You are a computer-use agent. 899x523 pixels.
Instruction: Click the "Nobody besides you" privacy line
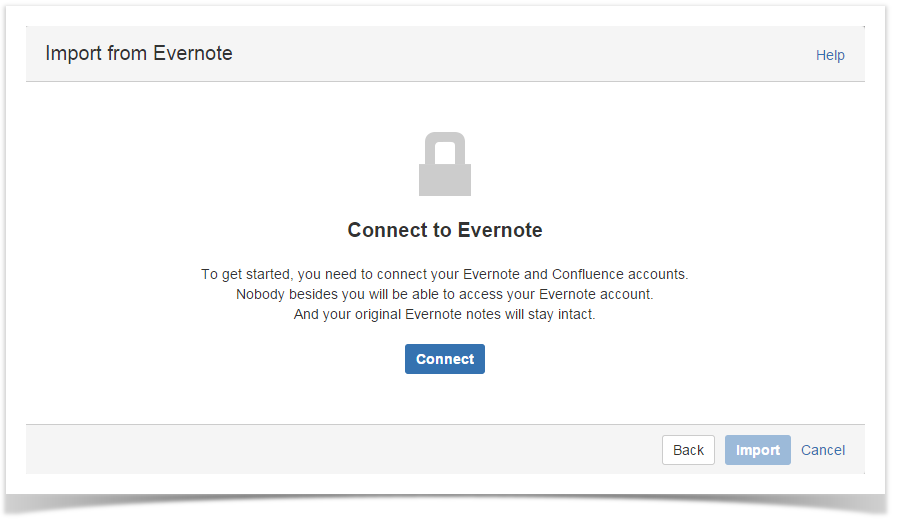445,294
